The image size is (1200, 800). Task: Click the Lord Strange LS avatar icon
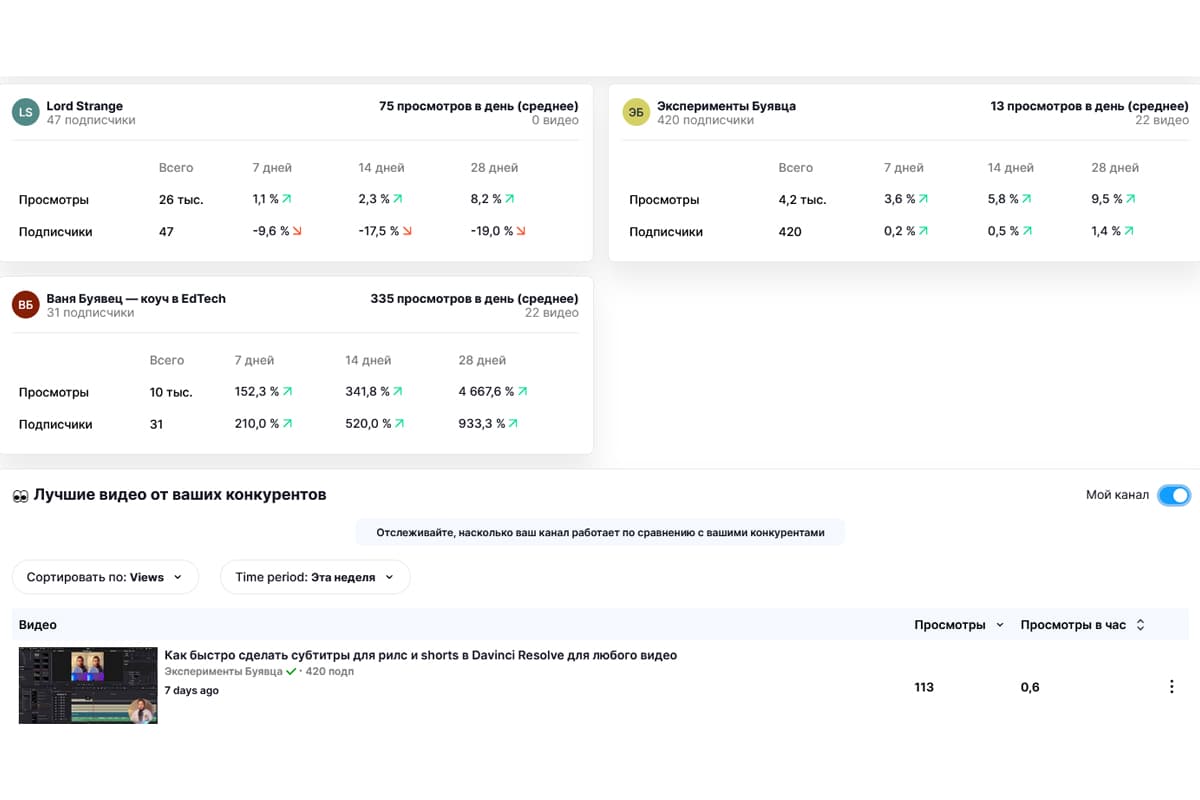coord(25,112)
